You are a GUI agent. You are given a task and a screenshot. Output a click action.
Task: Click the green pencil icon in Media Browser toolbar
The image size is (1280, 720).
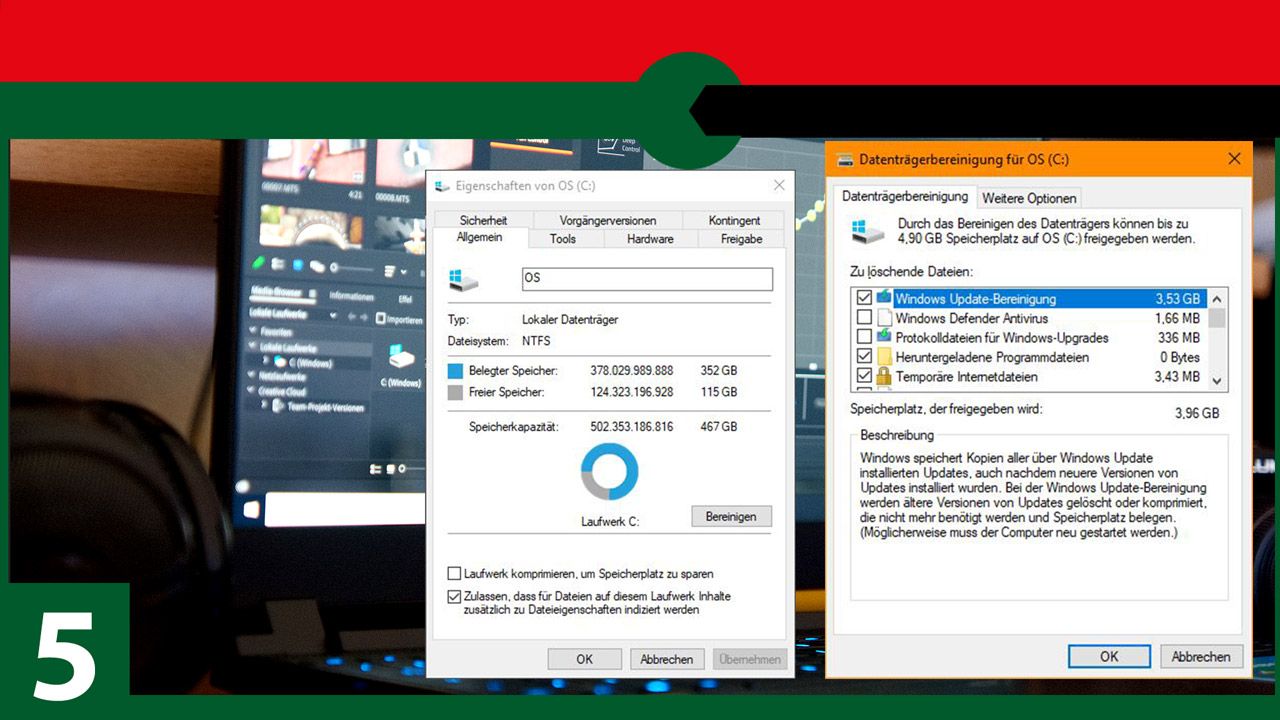[257, 264]
